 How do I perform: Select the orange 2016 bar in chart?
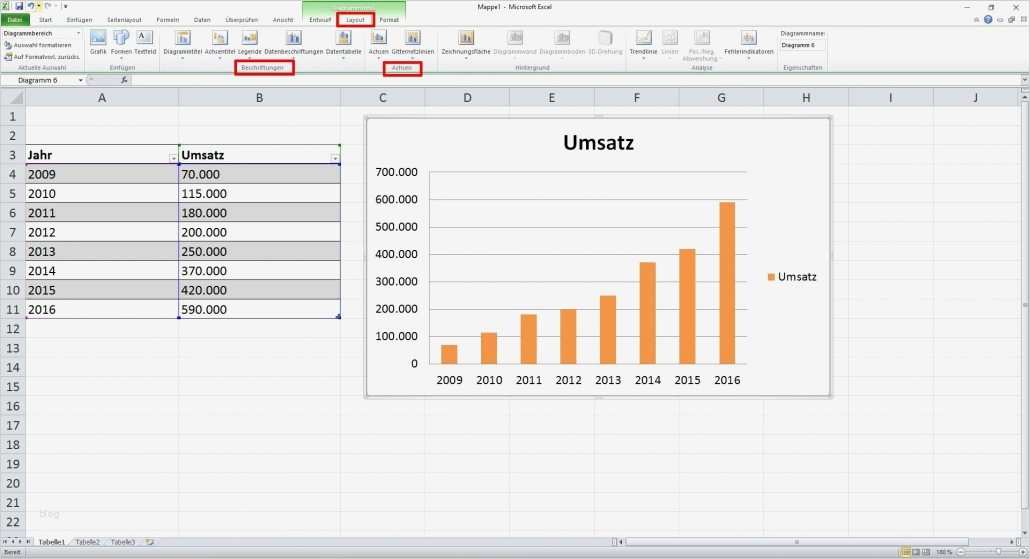pyautogui.click(x=727, y=283)
